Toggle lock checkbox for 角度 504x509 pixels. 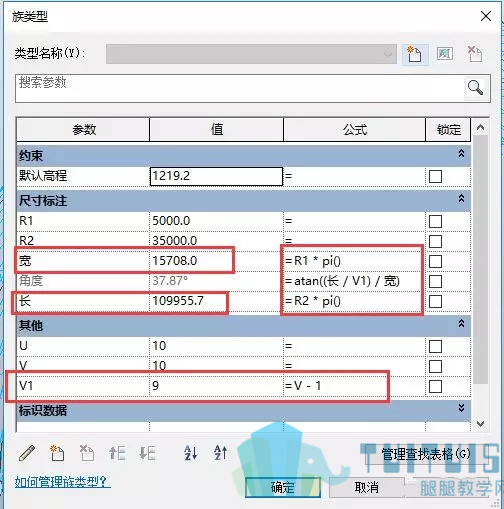(435, 281)
